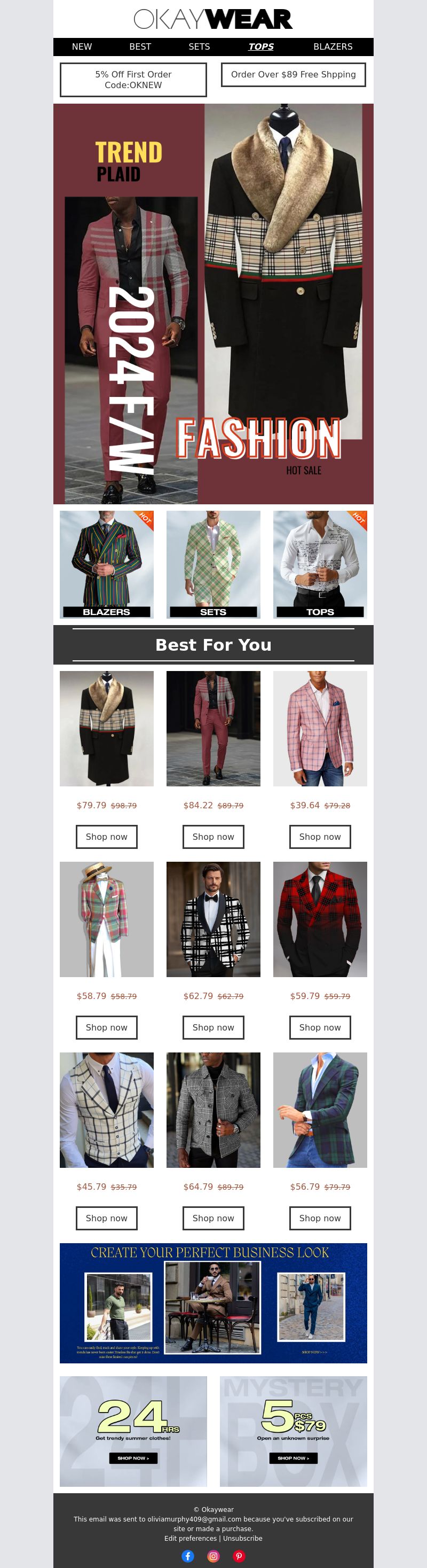Click the OKAYWEAR logo header

click(213, 19)
